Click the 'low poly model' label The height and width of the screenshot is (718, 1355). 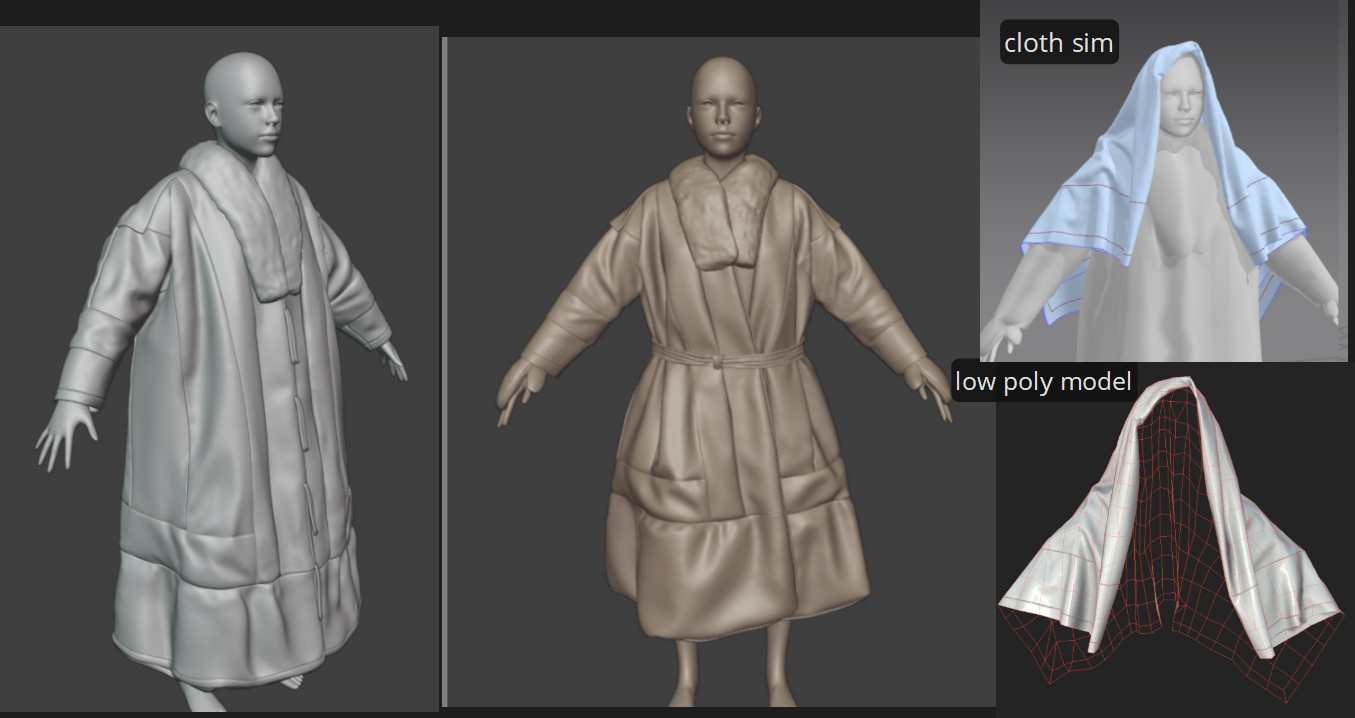tap(1043, 381)
